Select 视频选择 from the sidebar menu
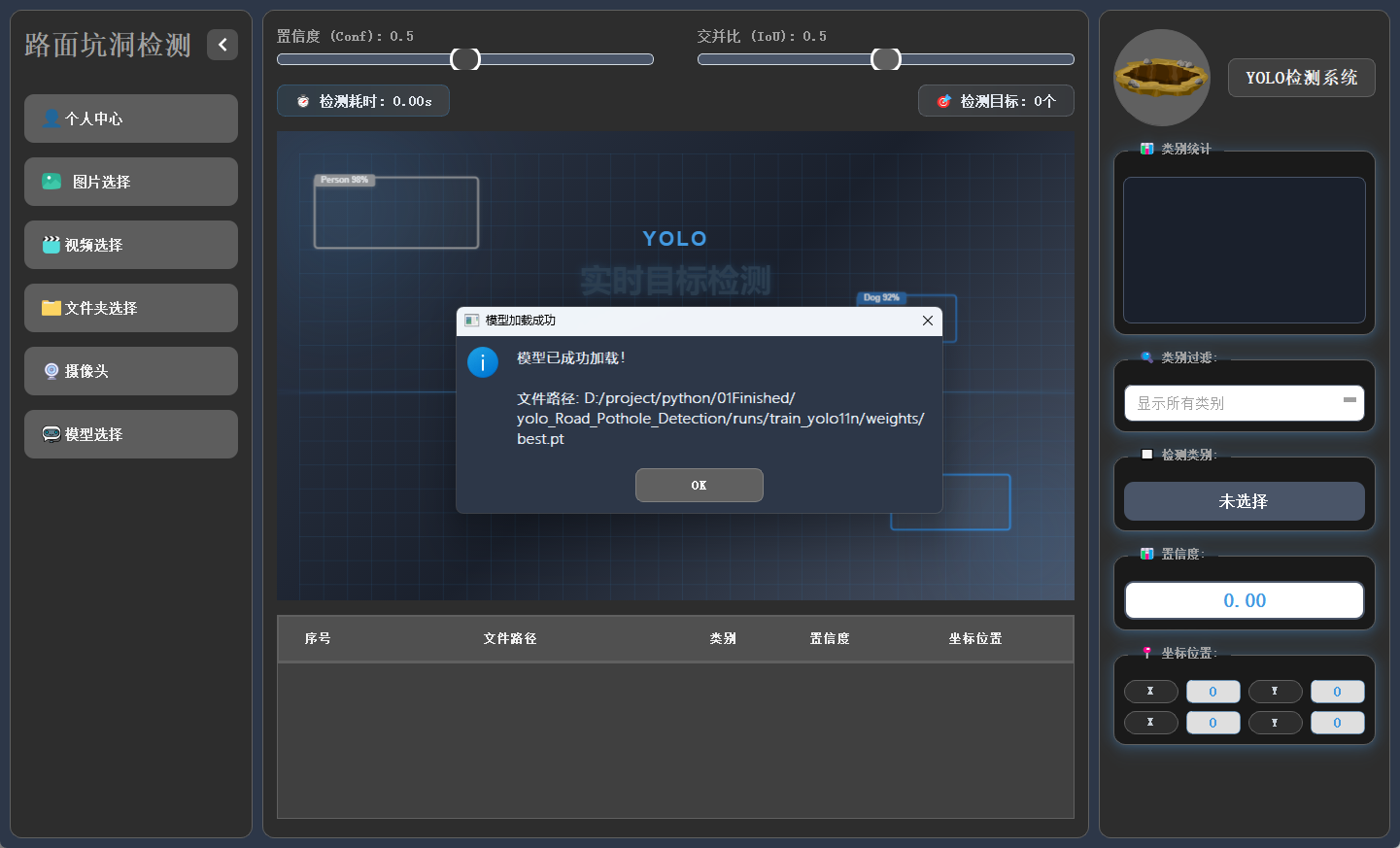 coord(131,245)
